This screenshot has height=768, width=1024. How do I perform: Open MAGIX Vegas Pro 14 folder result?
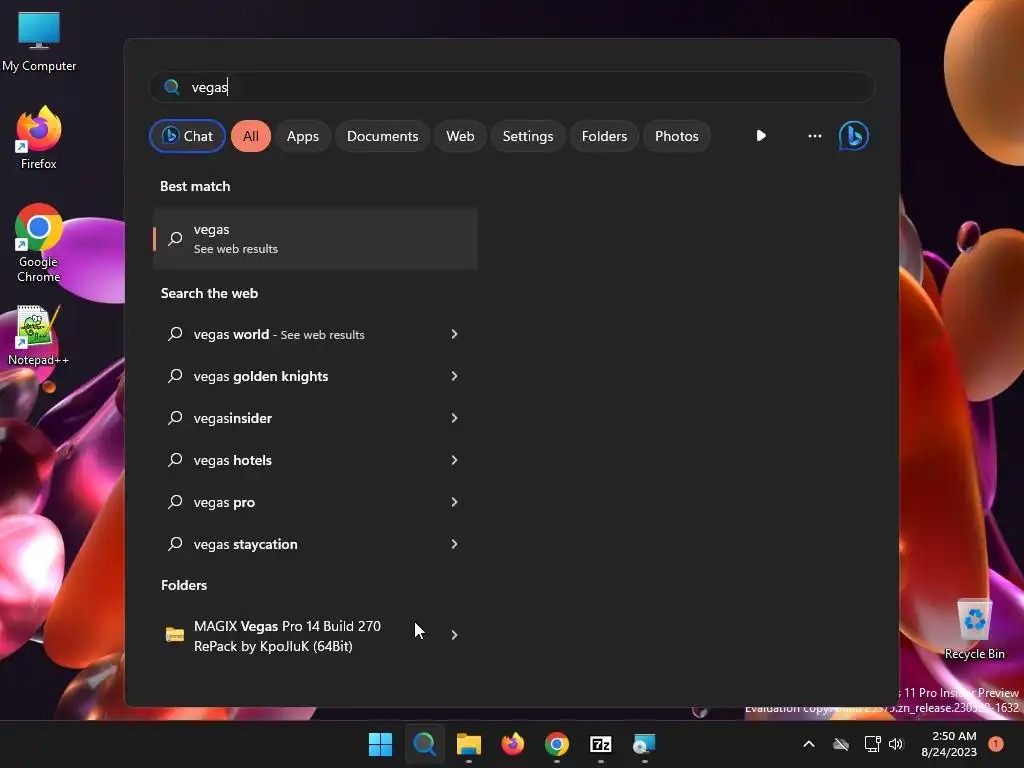(315, 635)
